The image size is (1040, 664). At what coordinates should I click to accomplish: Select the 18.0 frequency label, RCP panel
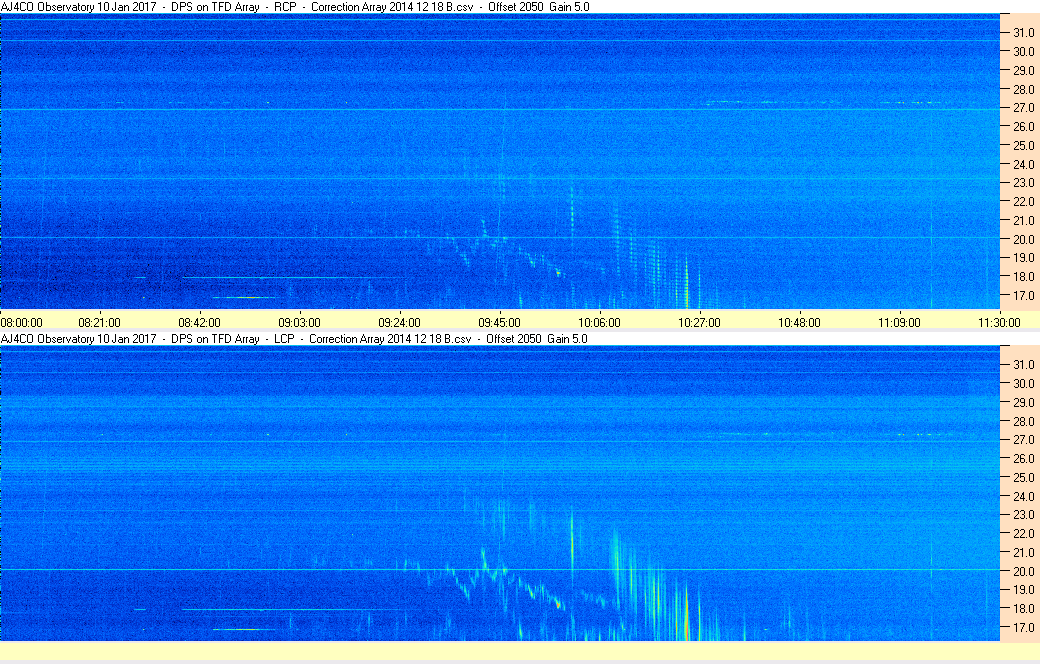coord(1023,277)
